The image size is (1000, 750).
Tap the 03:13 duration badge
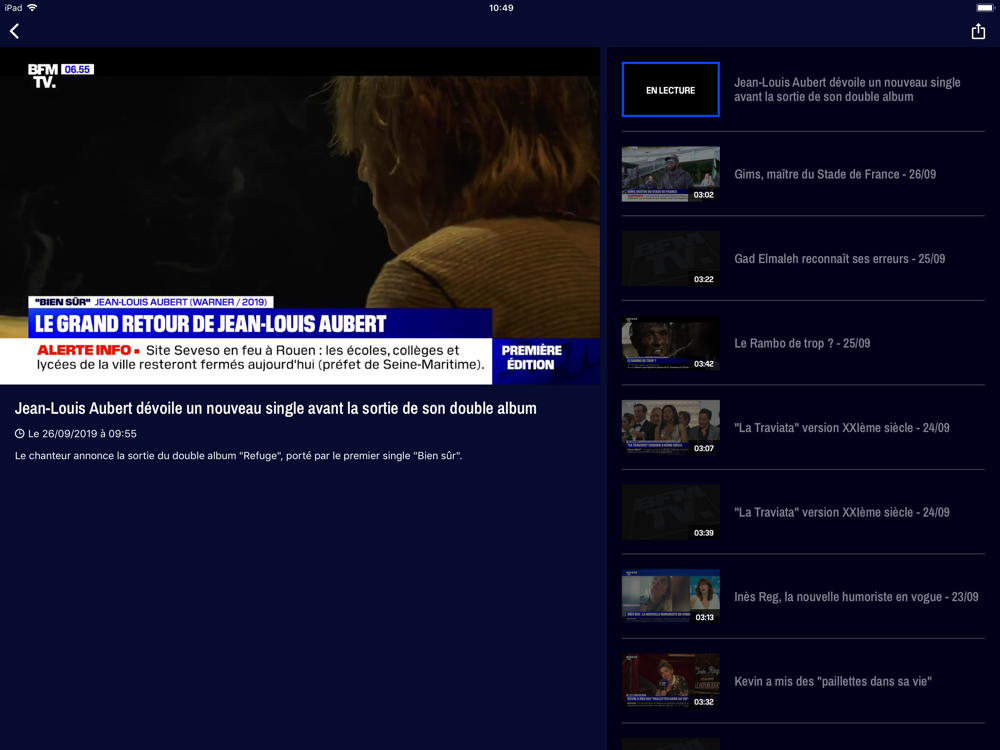point(704,617)
